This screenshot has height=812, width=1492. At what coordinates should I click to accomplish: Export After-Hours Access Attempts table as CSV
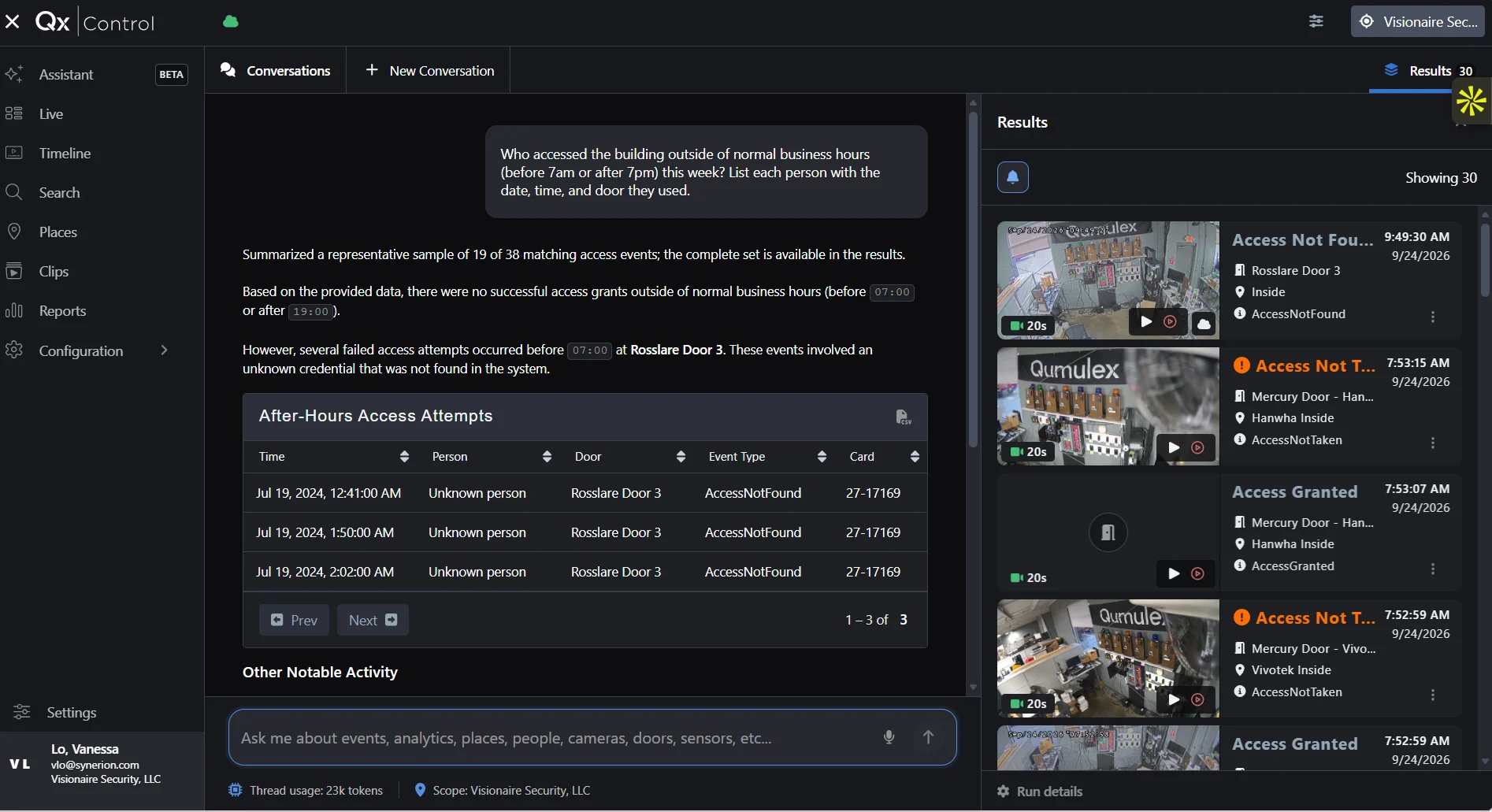click(x=903, y=417)
